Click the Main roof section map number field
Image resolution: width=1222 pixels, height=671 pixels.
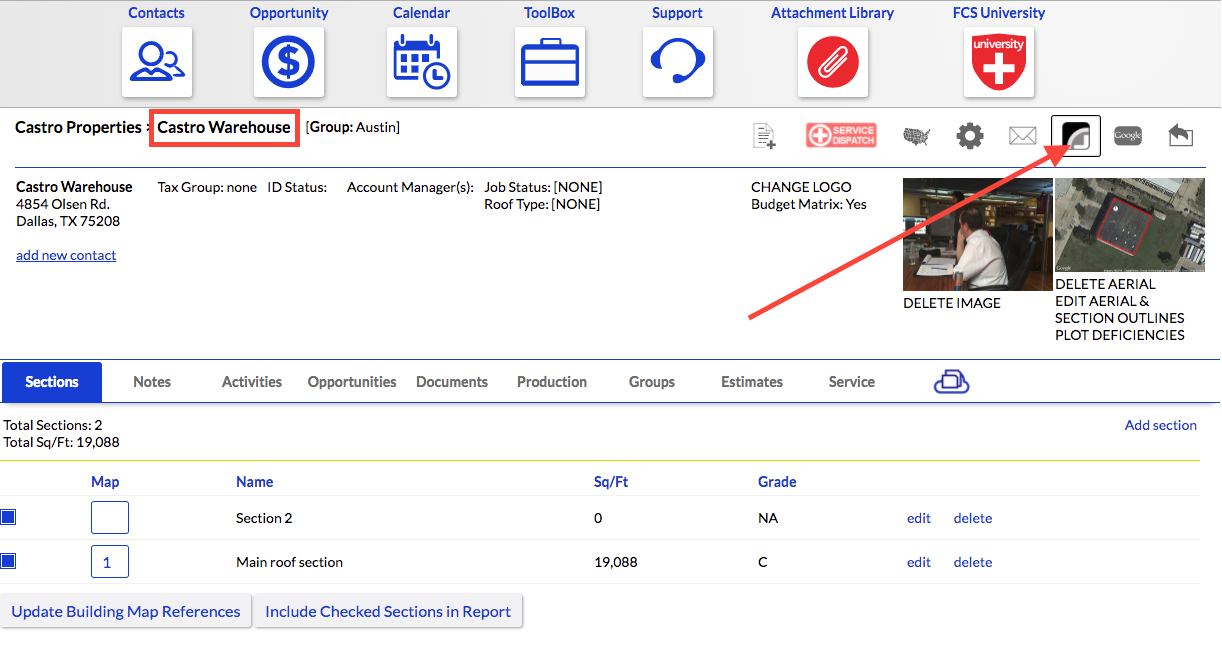click(109, 562)
